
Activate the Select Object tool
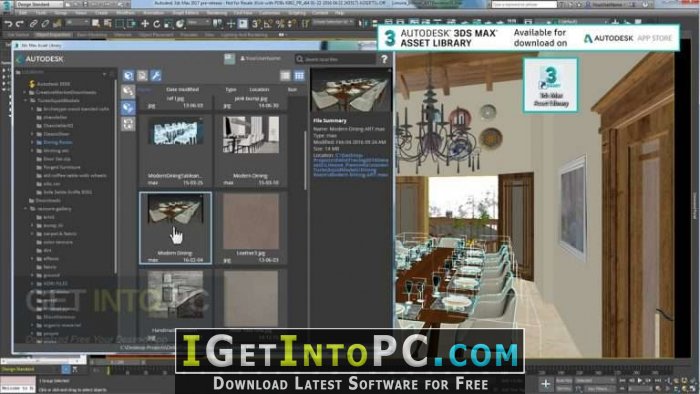pos(96,24)
